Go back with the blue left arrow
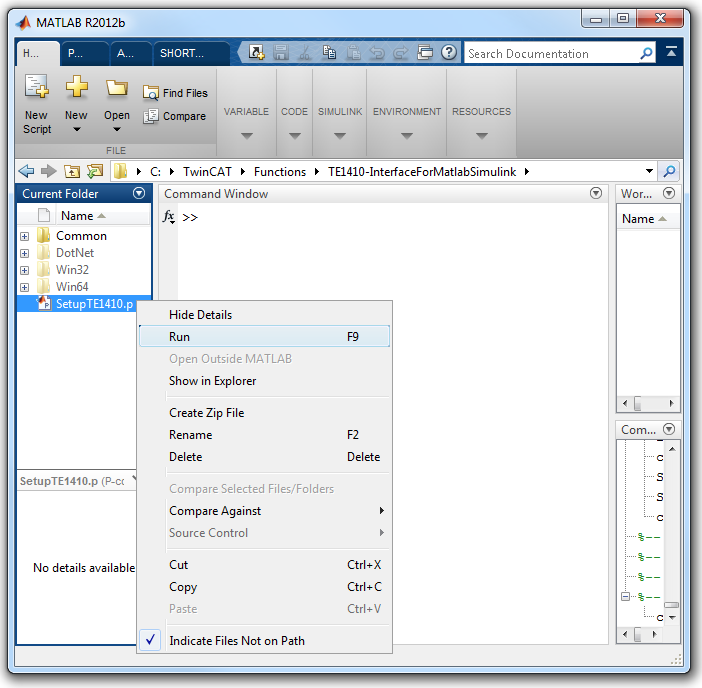Screen dimensions: 702x688 [x=26, y=171]
